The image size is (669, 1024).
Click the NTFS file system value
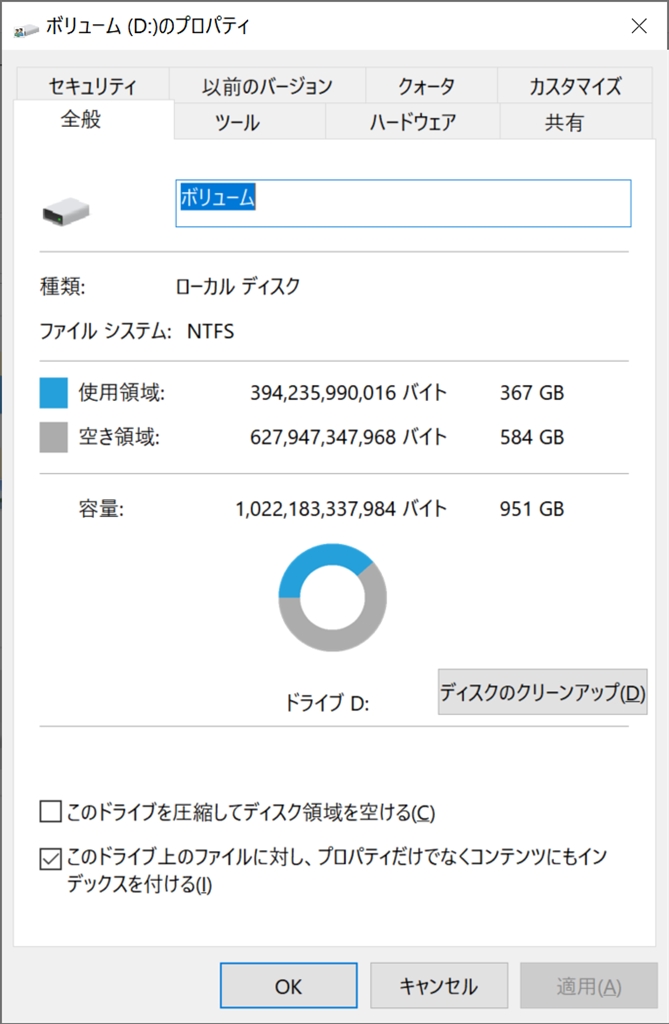[210, 331]
